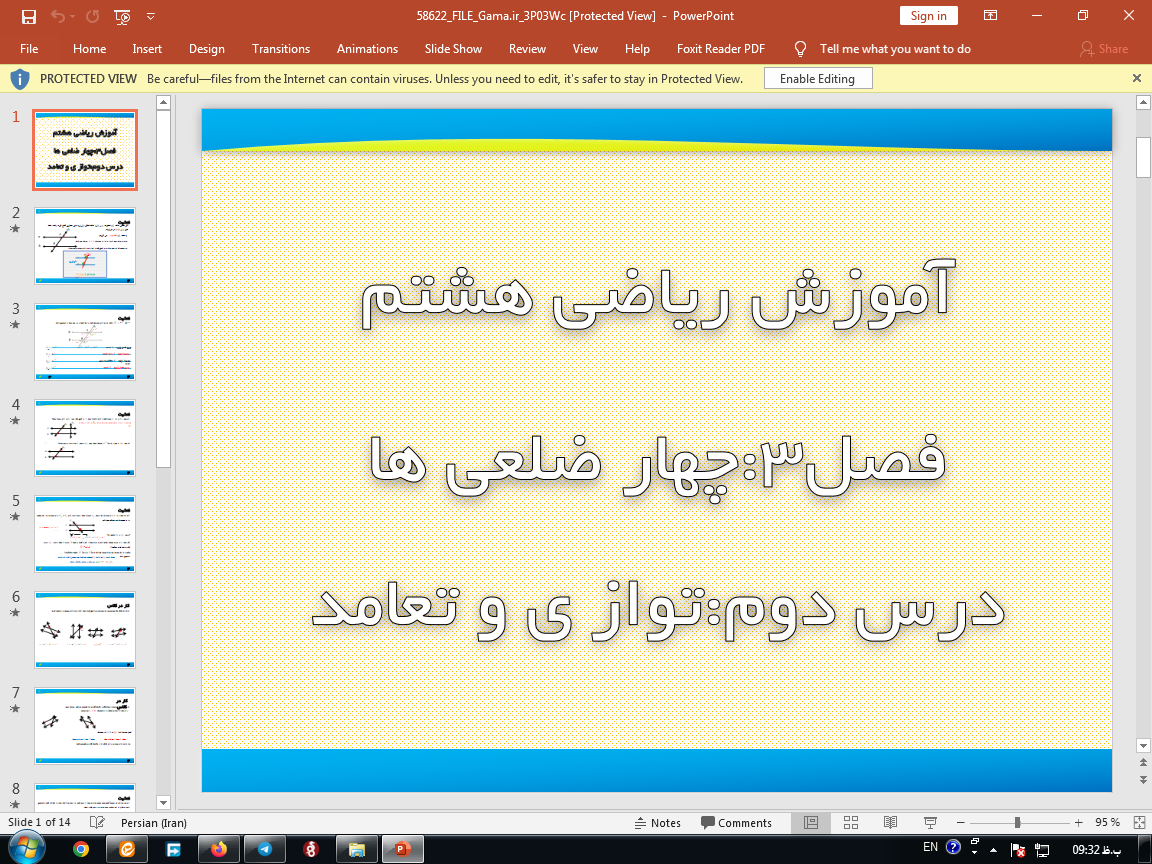Screen dimensions: 1152x864
Task: Open Ribbon Display Options
Action: coord(990,16)
